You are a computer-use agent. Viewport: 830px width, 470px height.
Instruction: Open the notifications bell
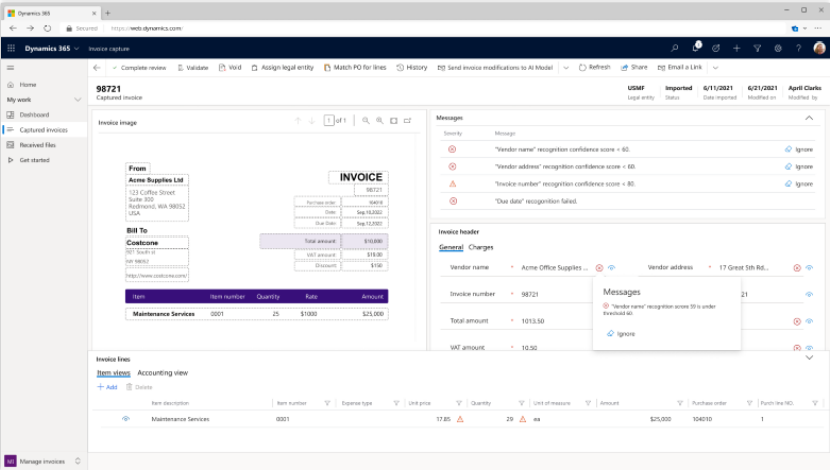[x=696, y=48]
